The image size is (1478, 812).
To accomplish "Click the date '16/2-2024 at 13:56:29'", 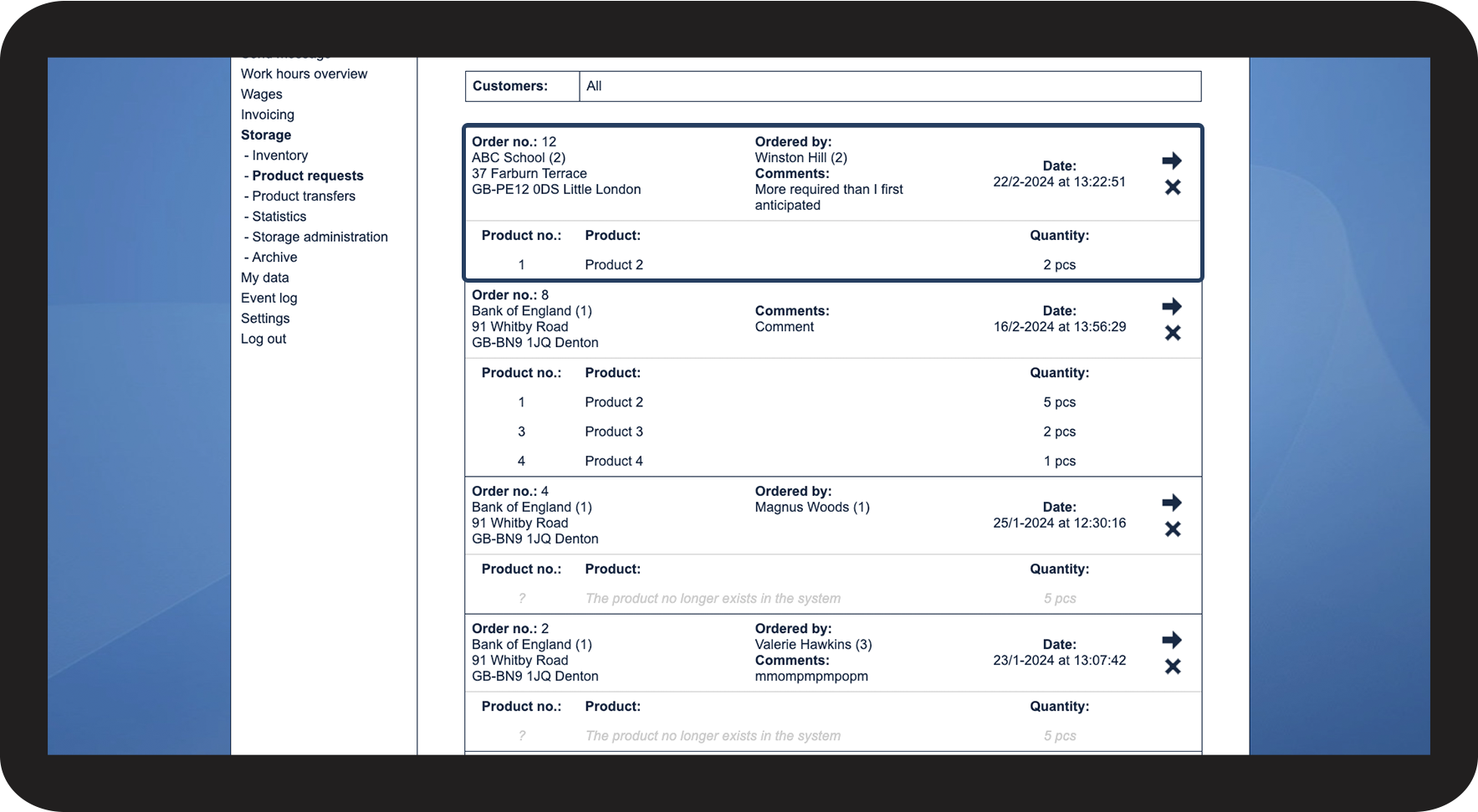I will pyautogui.click(x=1060, y=327).
